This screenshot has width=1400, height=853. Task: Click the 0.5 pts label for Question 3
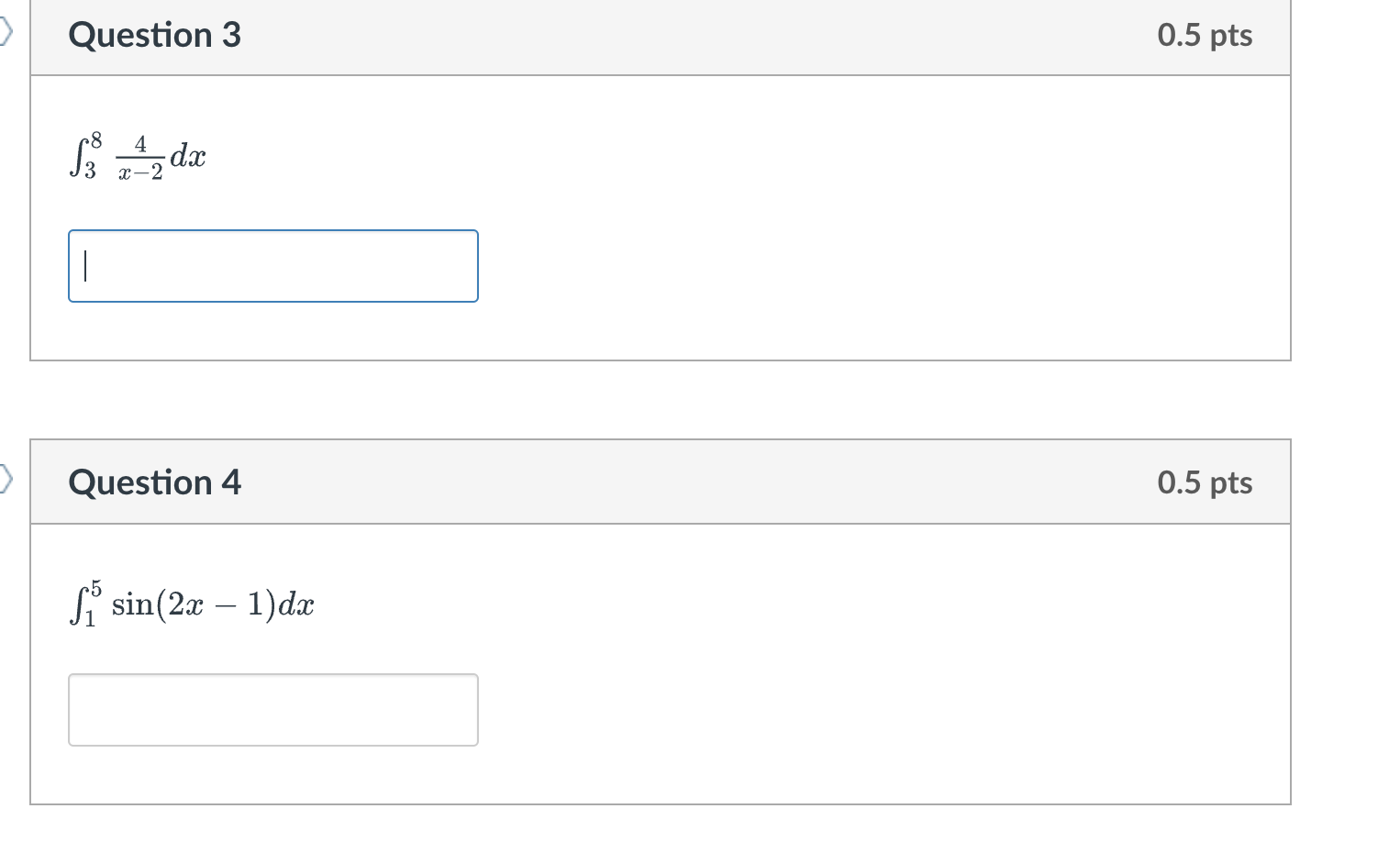pos(1205,35)
